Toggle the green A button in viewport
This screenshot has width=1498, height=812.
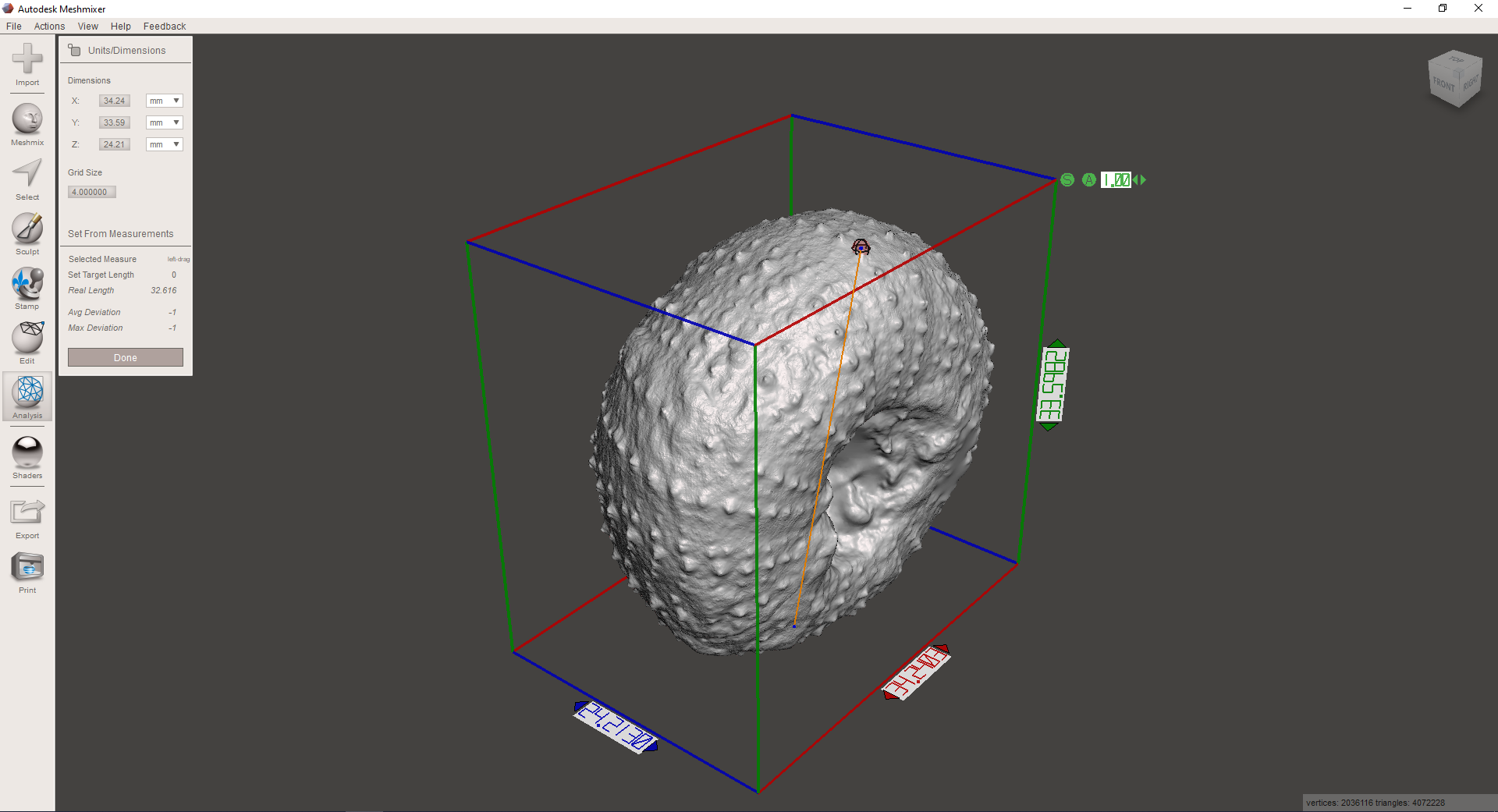point(1089,180)
